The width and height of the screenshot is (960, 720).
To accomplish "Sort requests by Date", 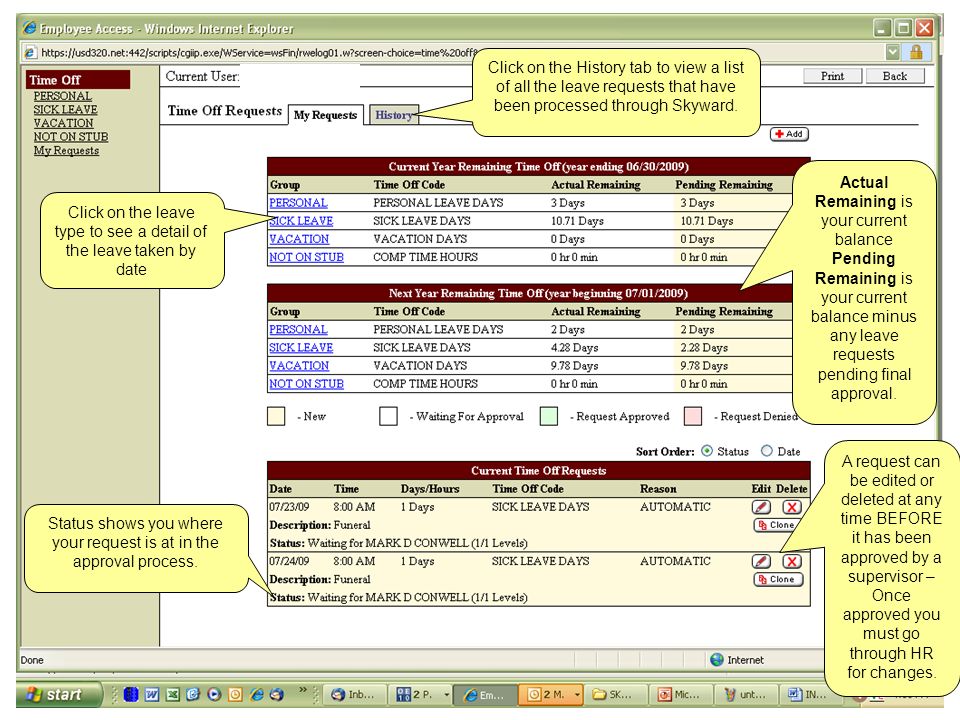I will tap(767, 451).
